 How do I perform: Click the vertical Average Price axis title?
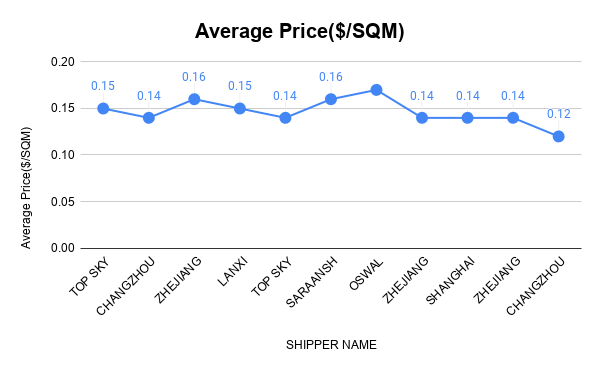26,188
